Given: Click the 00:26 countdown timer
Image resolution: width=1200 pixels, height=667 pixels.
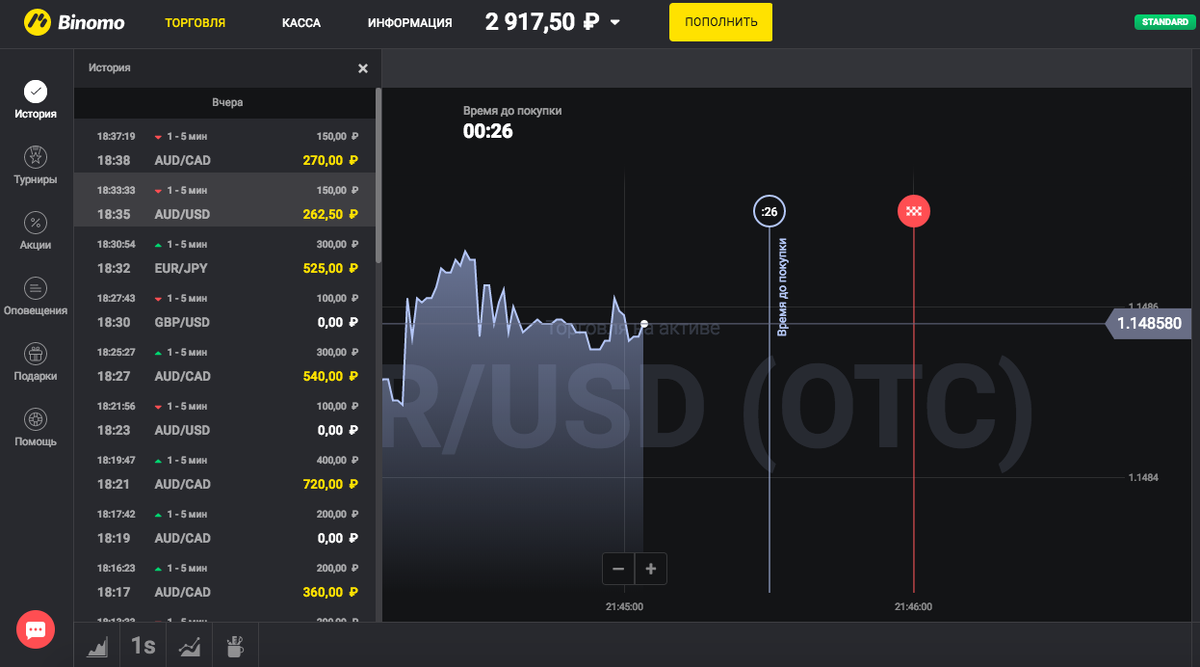Looking at the screenshot, I should coord(488,130).
